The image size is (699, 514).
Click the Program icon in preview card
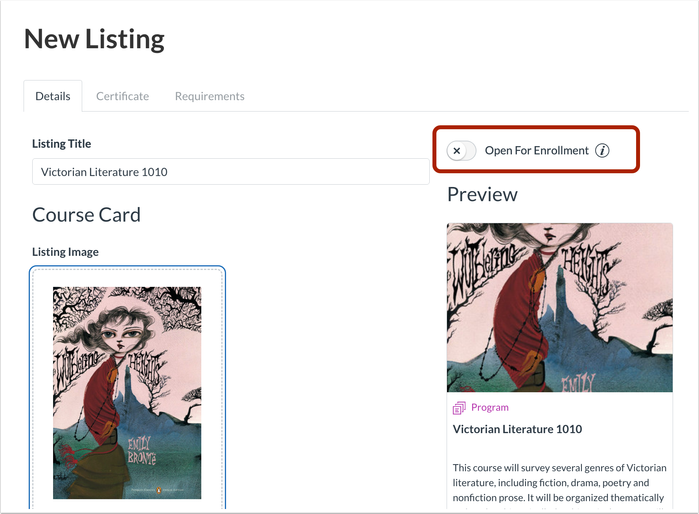coord(459,408)
